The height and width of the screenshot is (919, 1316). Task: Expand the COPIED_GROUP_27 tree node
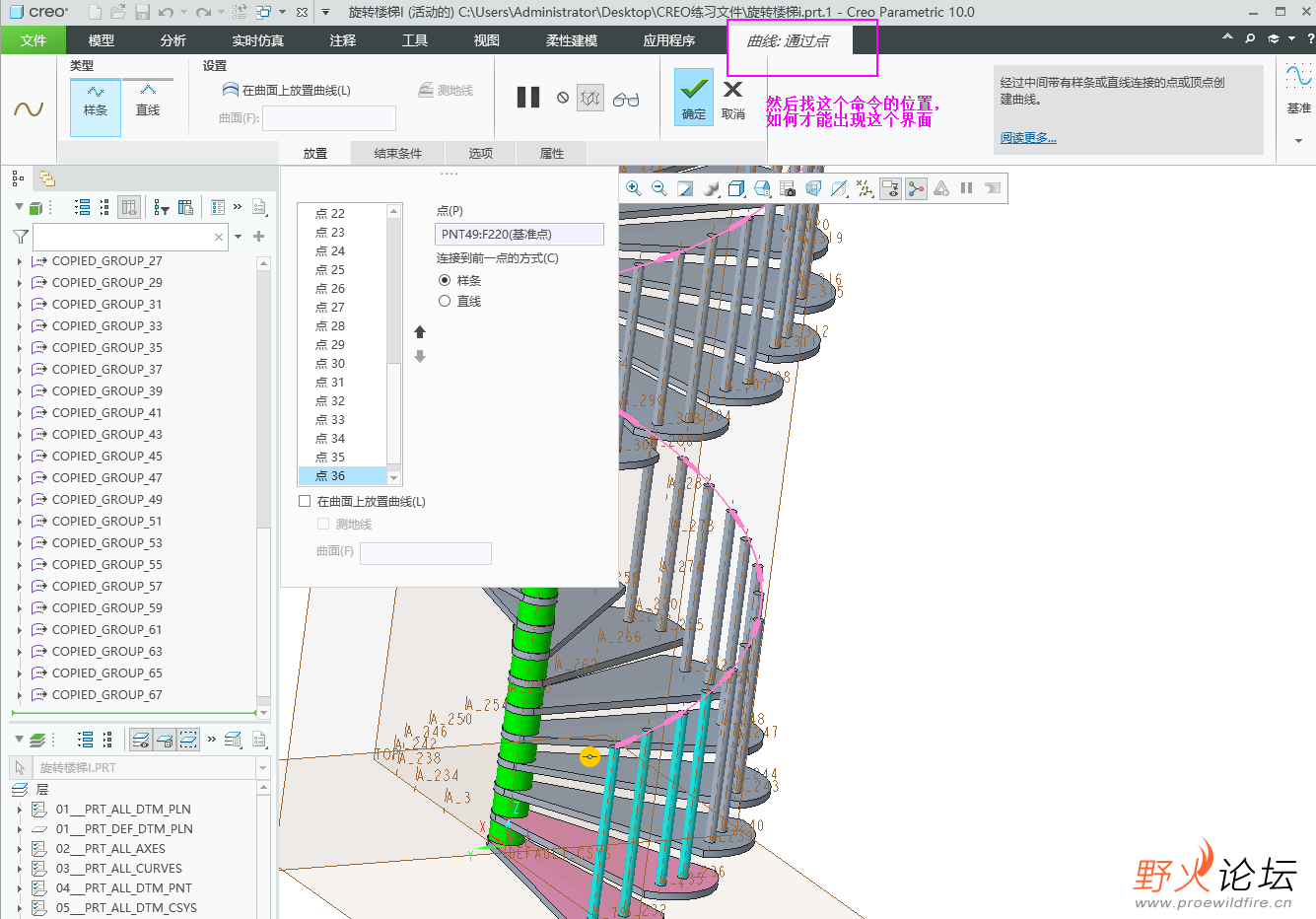(19, 261)
